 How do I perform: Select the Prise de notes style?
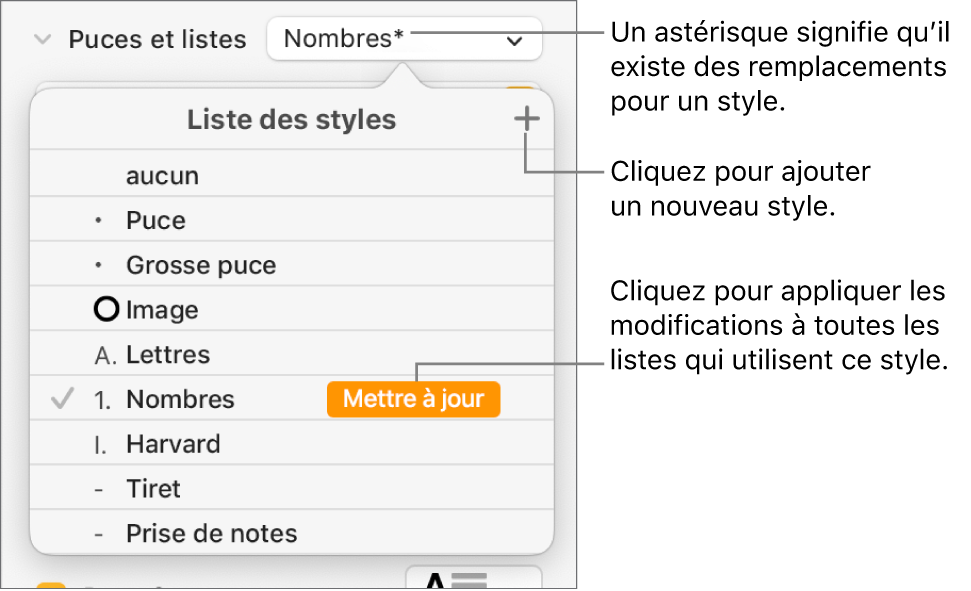pyautogui.click(x=211, y=534)
